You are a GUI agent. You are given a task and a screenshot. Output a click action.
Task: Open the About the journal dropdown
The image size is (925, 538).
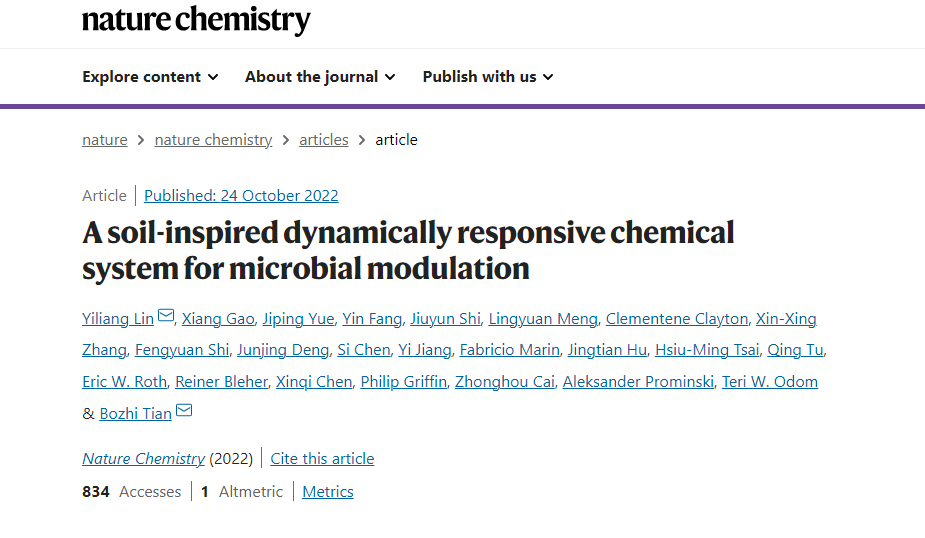tap(320, 77)
